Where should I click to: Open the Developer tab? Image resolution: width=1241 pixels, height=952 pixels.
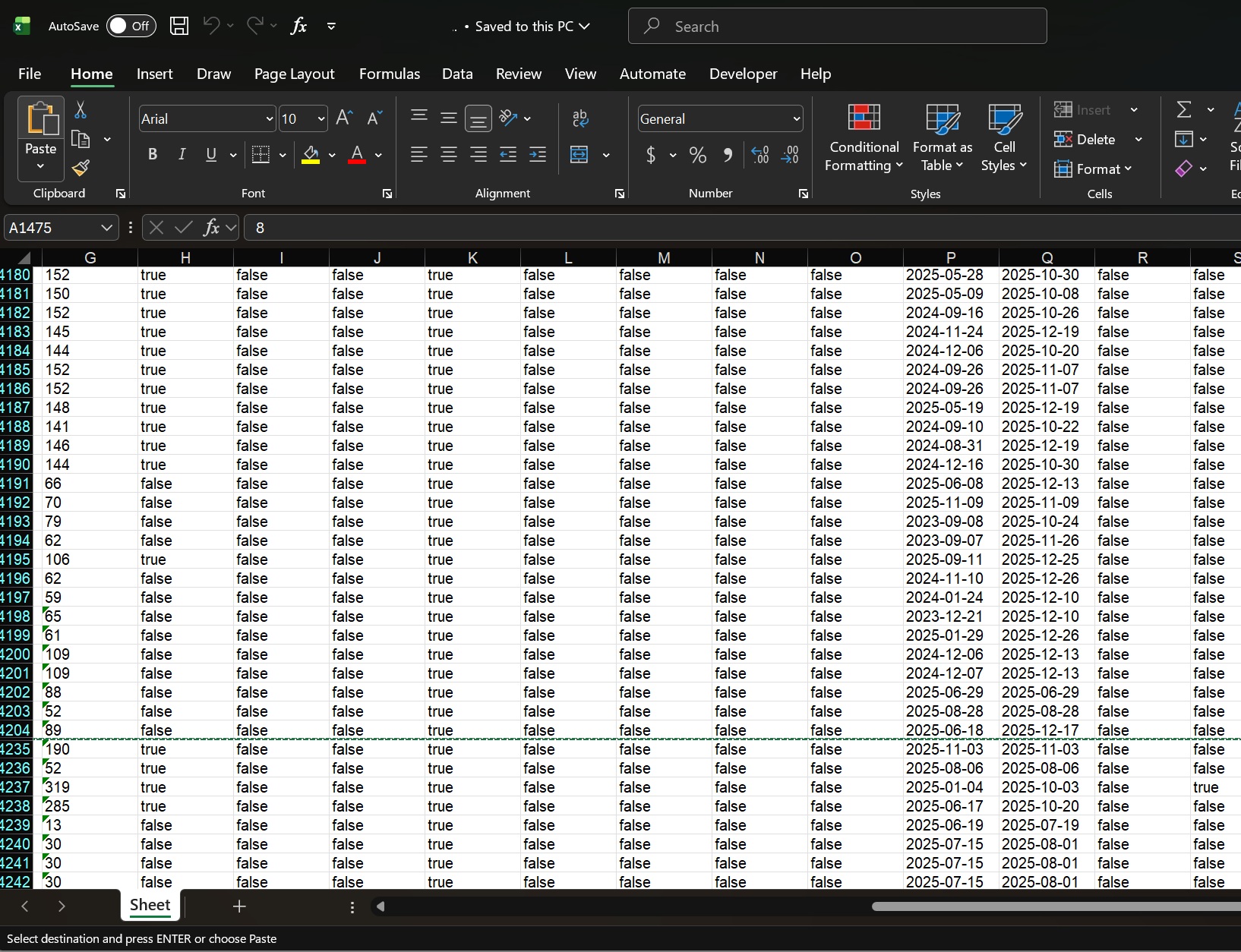742,74
